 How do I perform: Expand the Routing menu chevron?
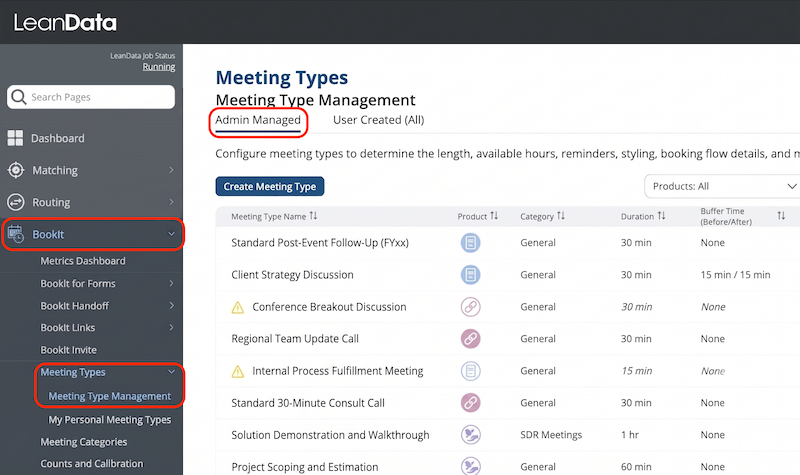pos(171,202)
